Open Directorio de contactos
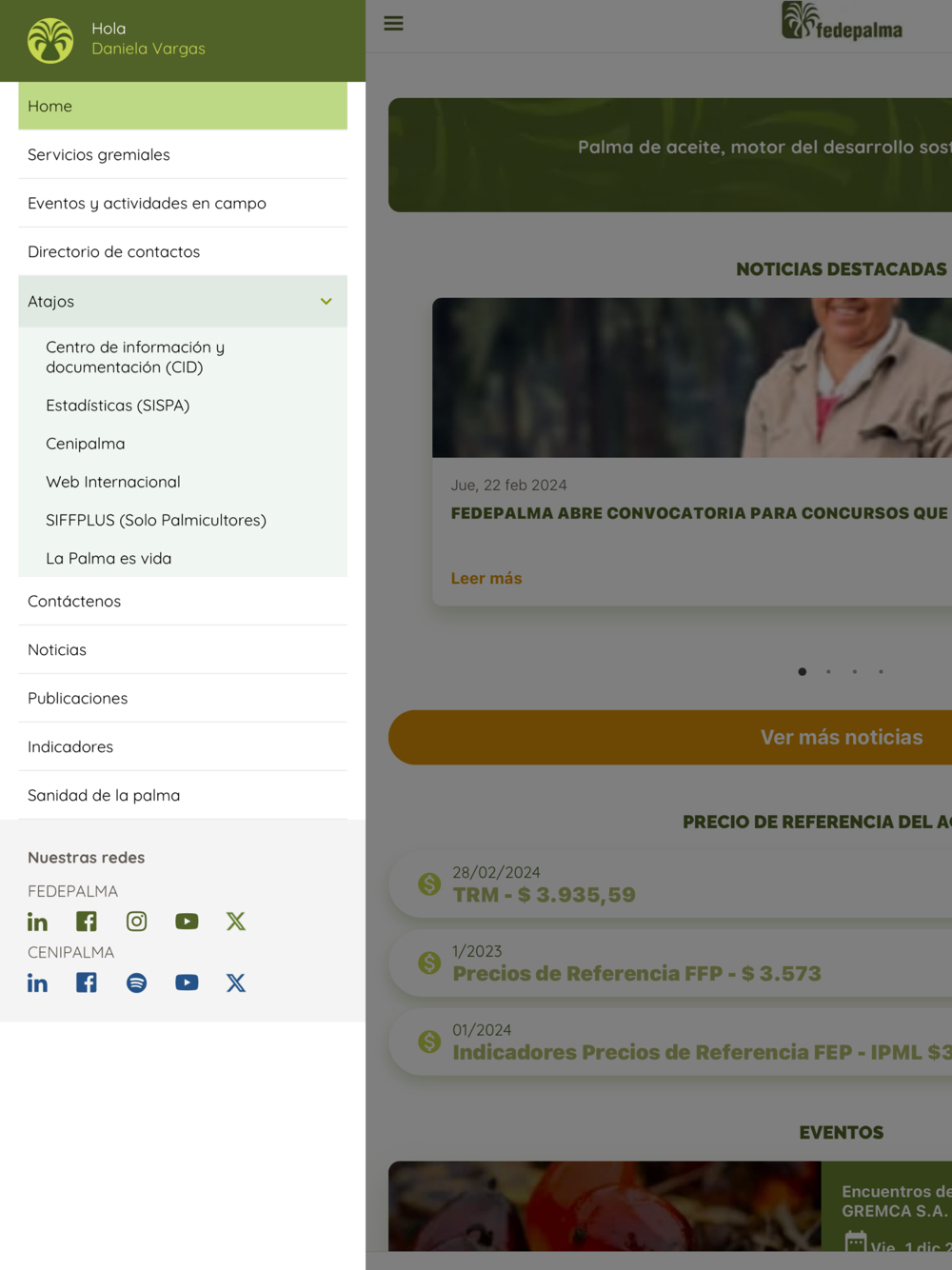The height and width of the screenshot is (1270, 952). click(x=183, y=251)
